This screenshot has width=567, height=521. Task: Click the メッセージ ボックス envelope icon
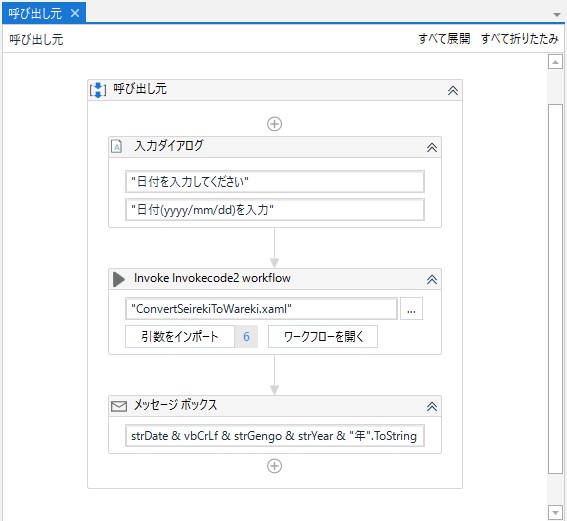click(x=119, y=406)
